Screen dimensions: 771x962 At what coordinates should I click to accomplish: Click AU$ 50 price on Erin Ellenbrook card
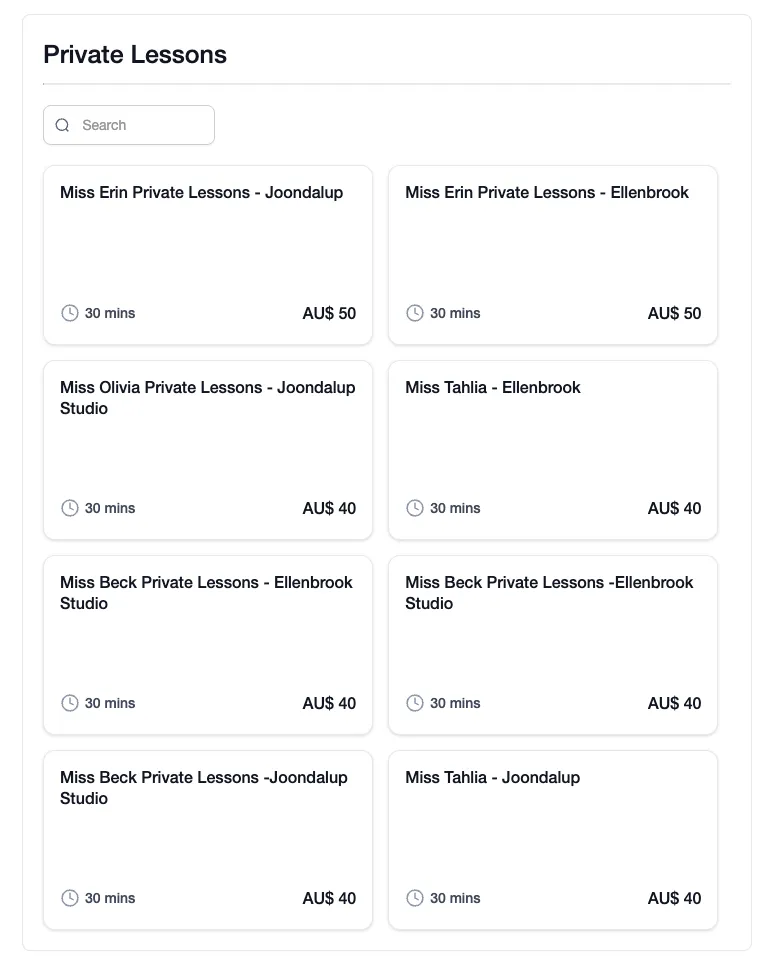(674, 313)
